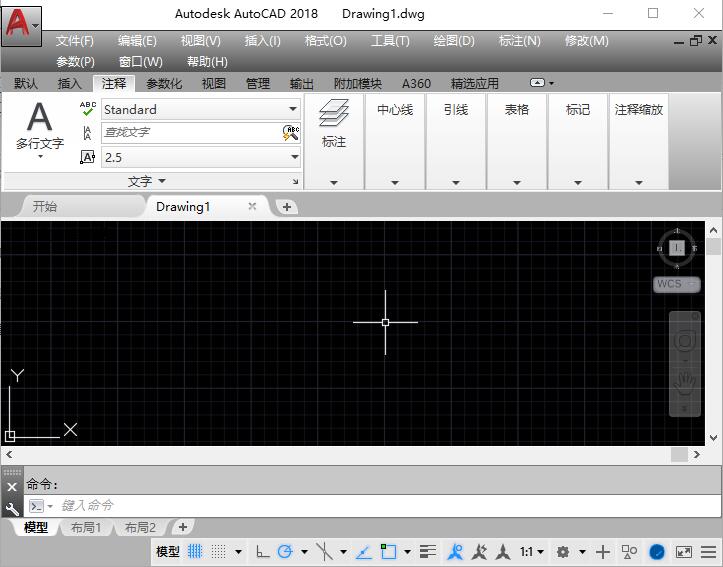Expand the 文字 panel title
The image size is (723, 567).
click(147, 181)
